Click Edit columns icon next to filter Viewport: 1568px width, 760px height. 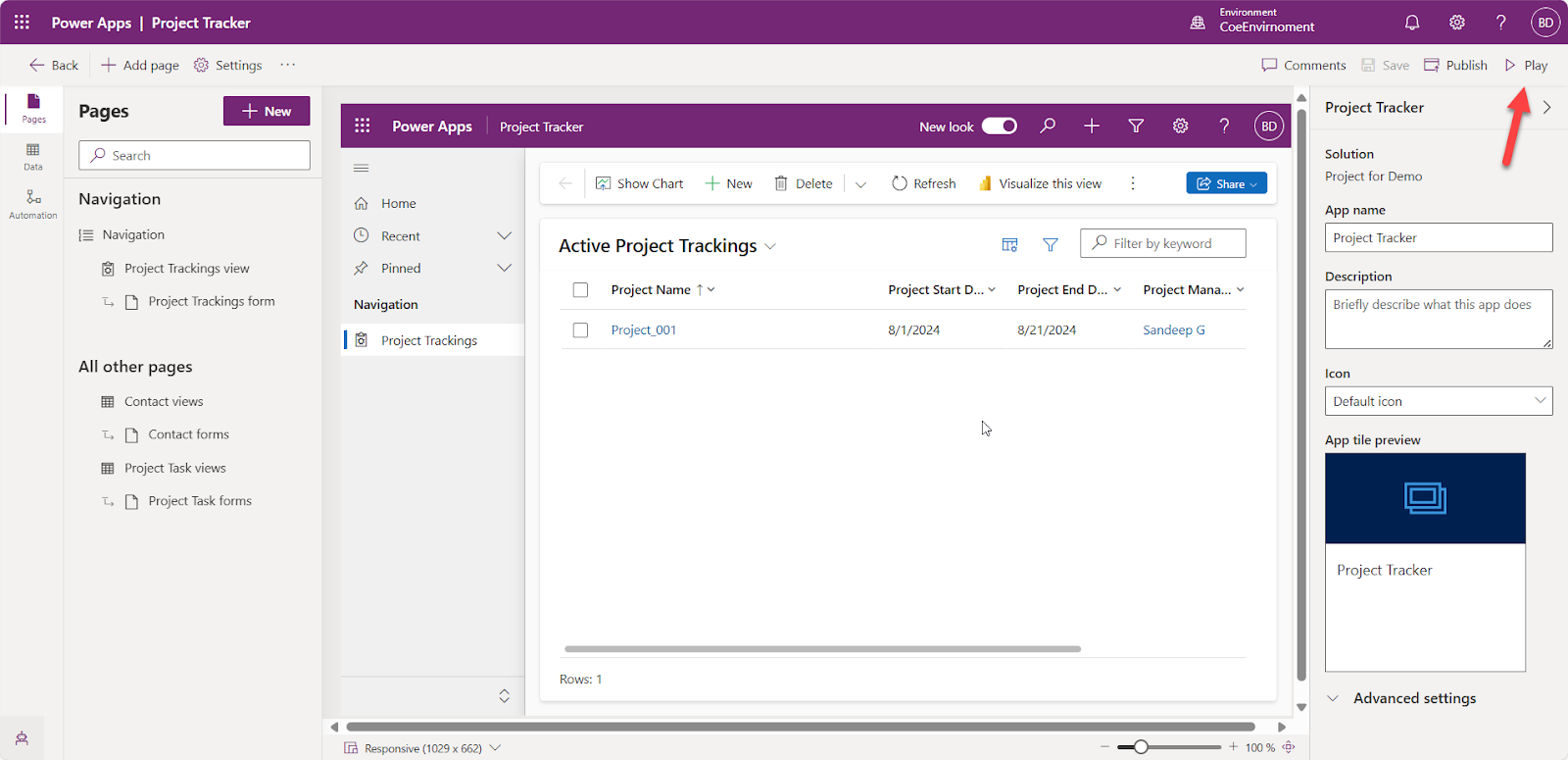tap(1009, 244)
